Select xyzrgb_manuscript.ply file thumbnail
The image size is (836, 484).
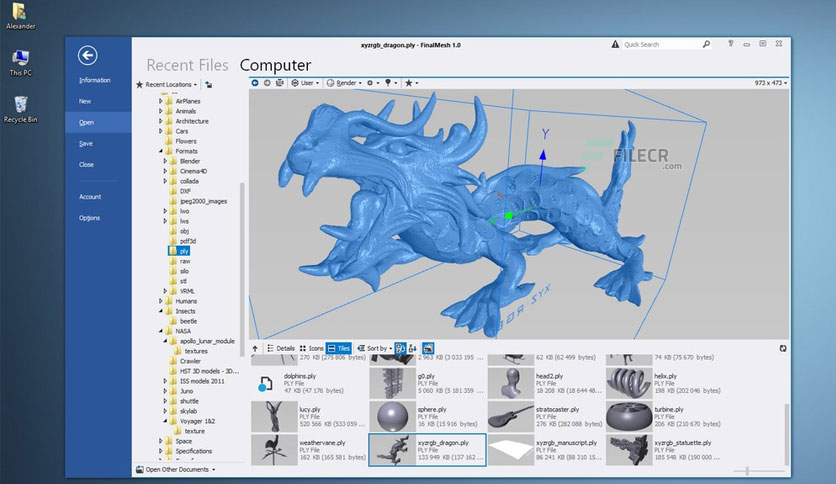point(511,450)
